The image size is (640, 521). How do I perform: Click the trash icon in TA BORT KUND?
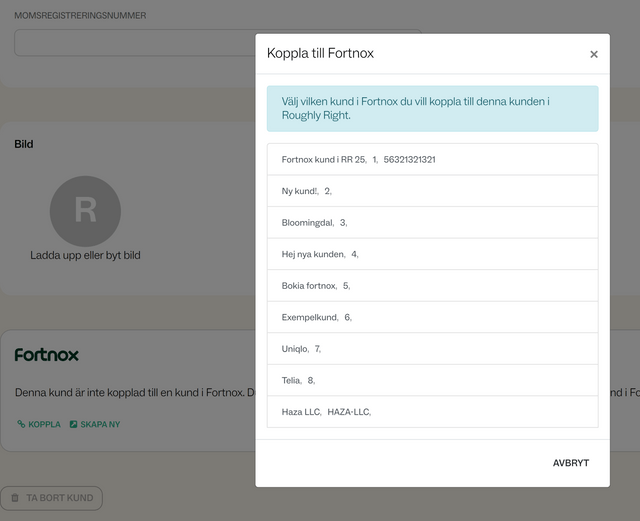pyautogui.click(x=15, y=498)
